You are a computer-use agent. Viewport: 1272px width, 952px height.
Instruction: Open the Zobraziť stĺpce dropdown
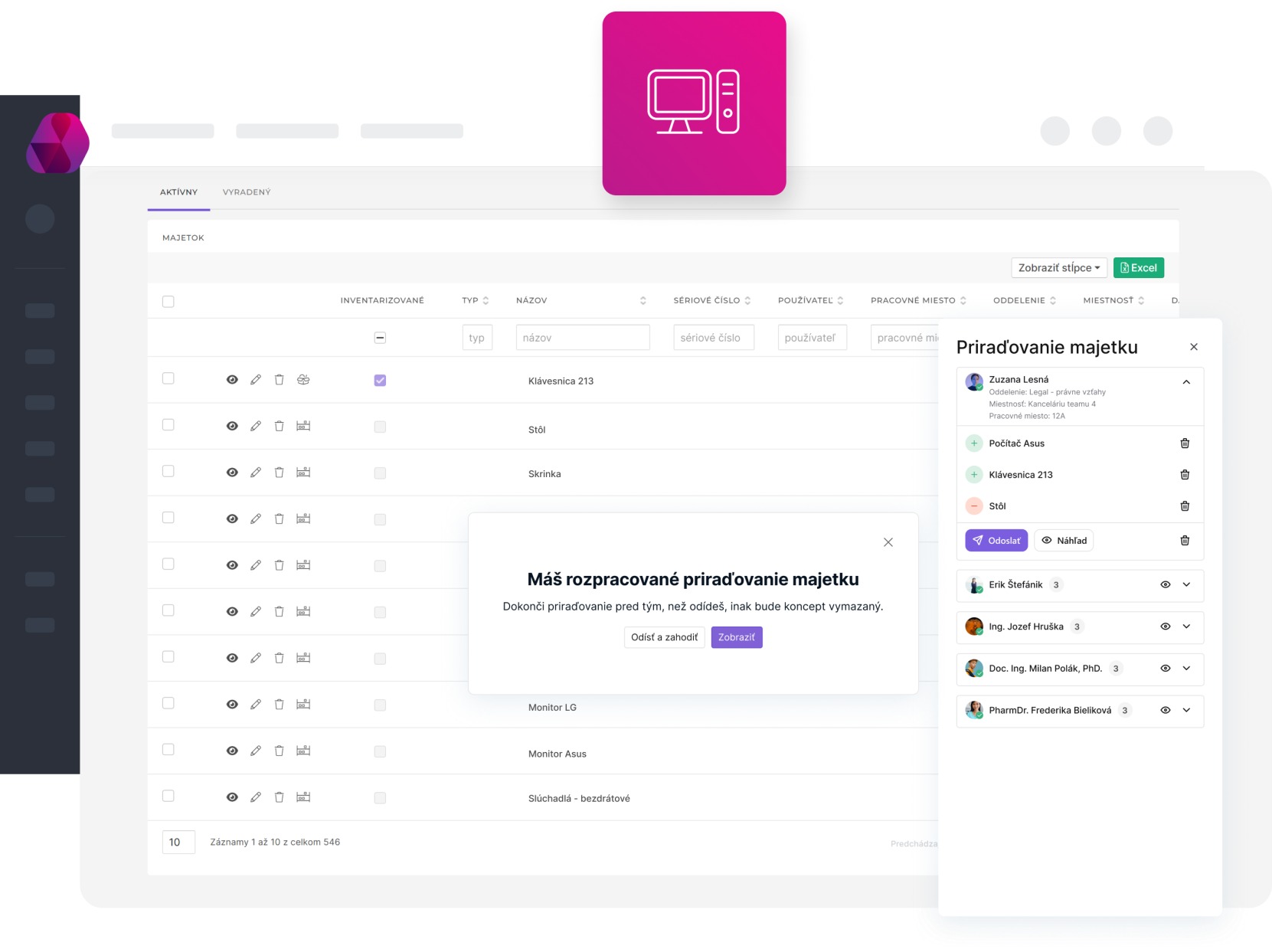[1058, 268]
